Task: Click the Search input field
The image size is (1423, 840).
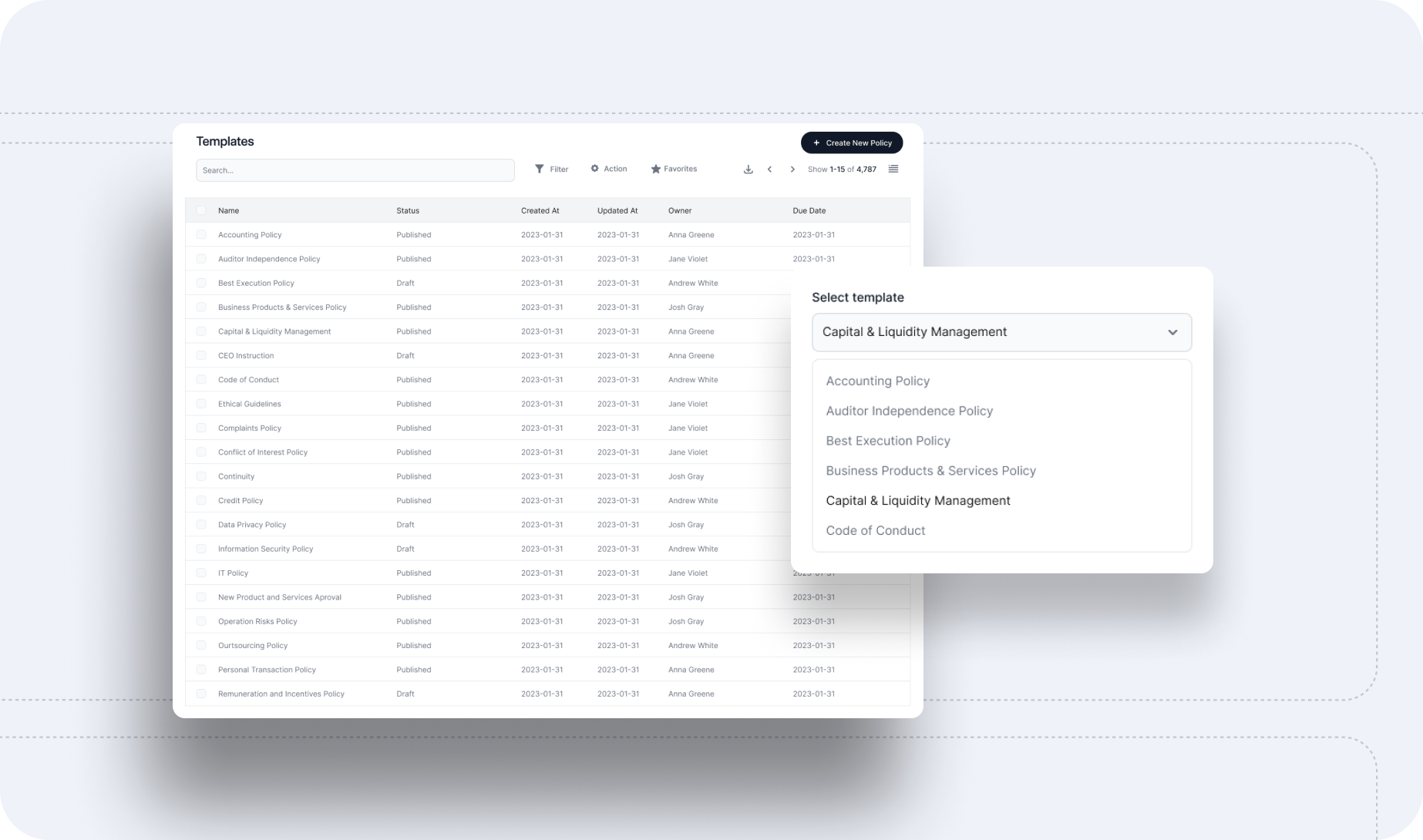Action: coord(355,170)
